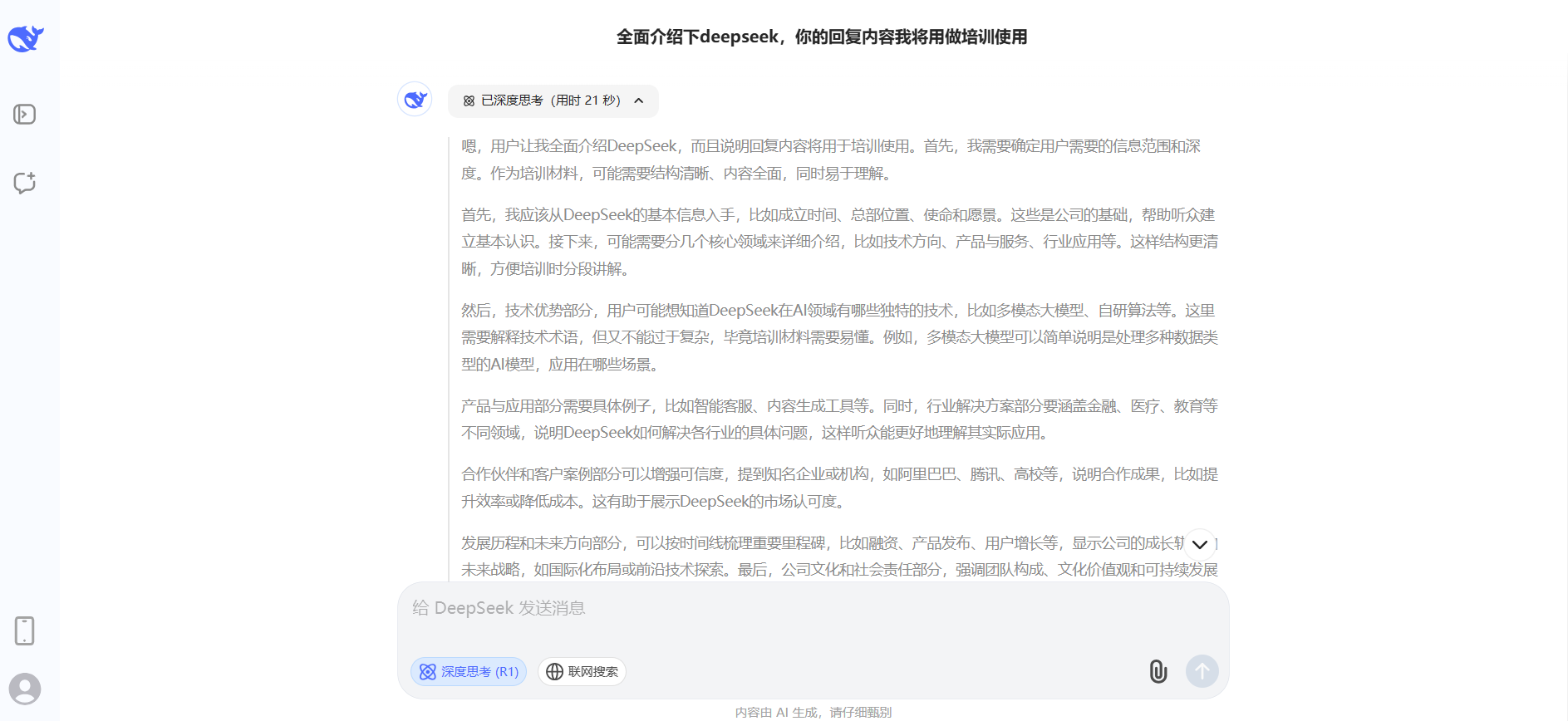1568x721 pixels.
Task: Open the sidebar panel
Action: coord(25,114)
